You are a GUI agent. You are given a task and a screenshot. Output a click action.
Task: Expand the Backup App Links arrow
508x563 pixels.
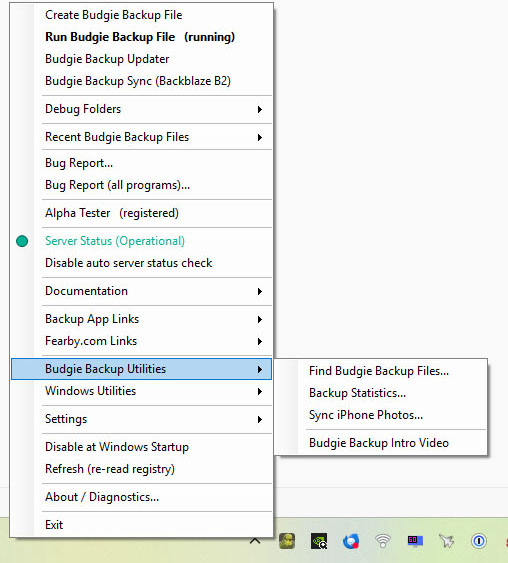pyautogui.click(x=260, y=320)
